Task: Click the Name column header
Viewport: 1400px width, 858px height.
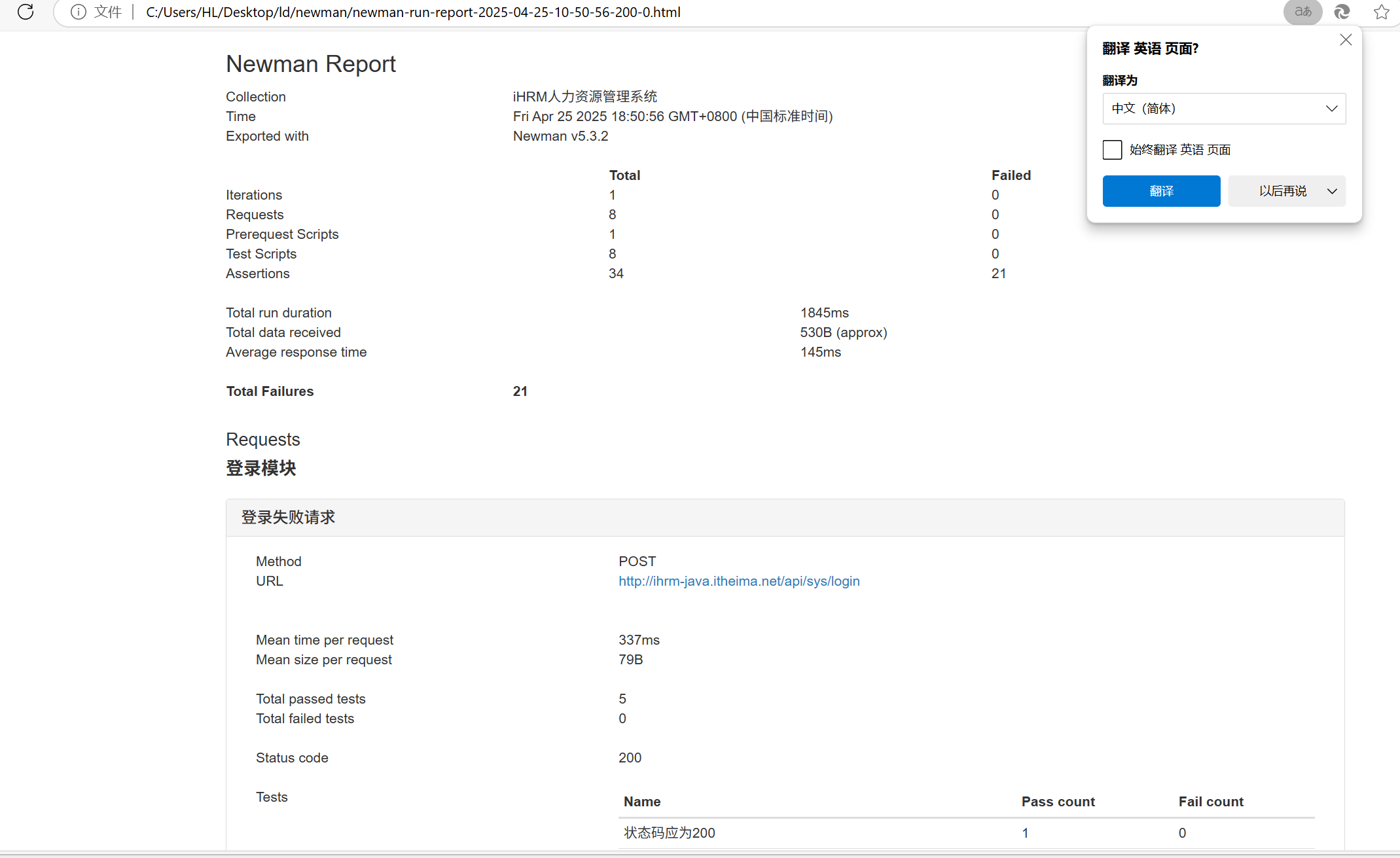Action: pyautogui.click(x=642, y=802)
